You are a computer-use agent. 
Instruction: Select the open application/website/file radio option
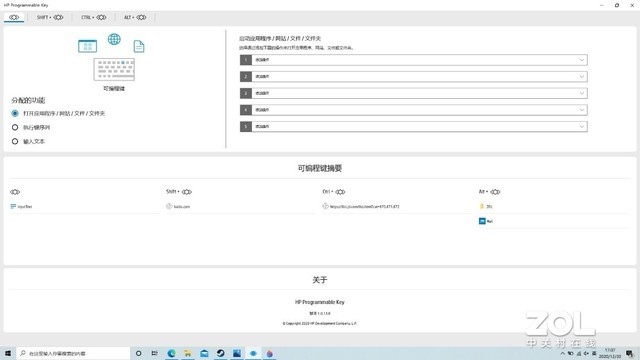pos(15,113)
